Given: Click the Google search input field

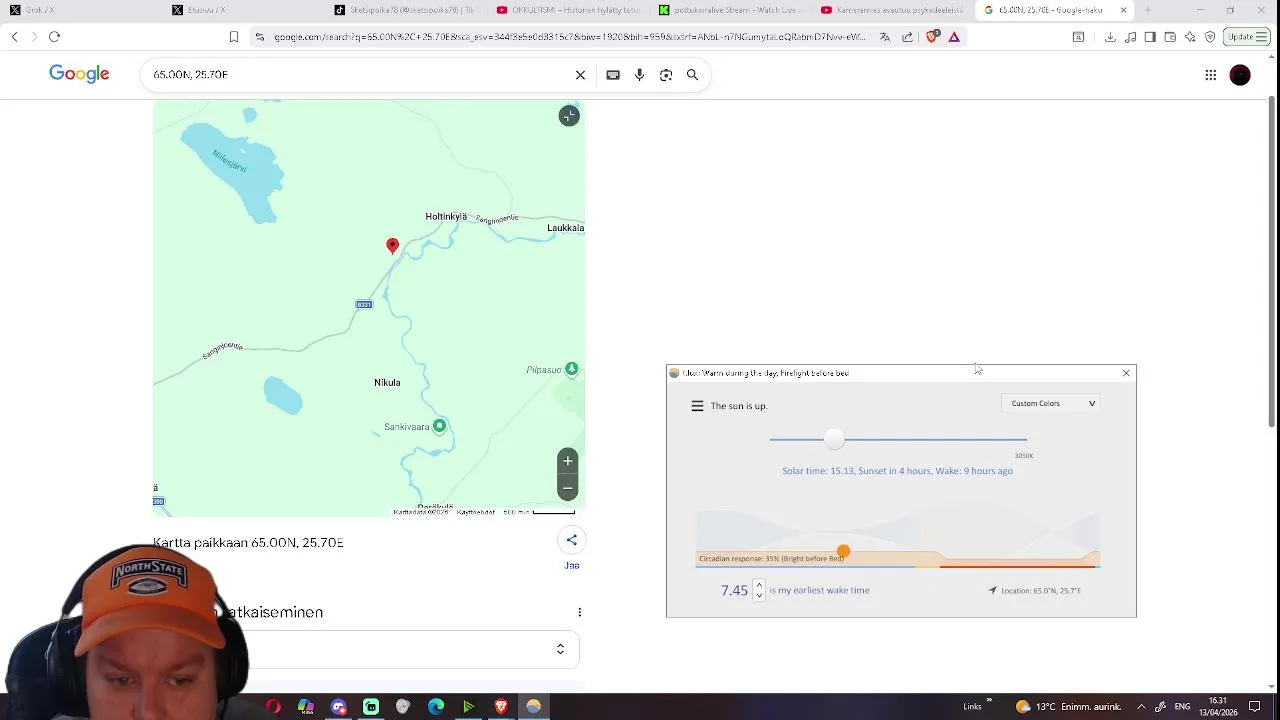Looking at the screenshot, I should click(x=360, y=75).
